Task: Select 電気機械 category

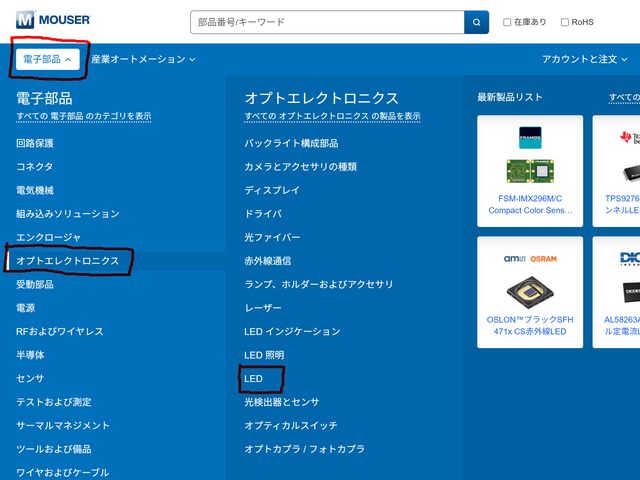Action: point(35,190)
